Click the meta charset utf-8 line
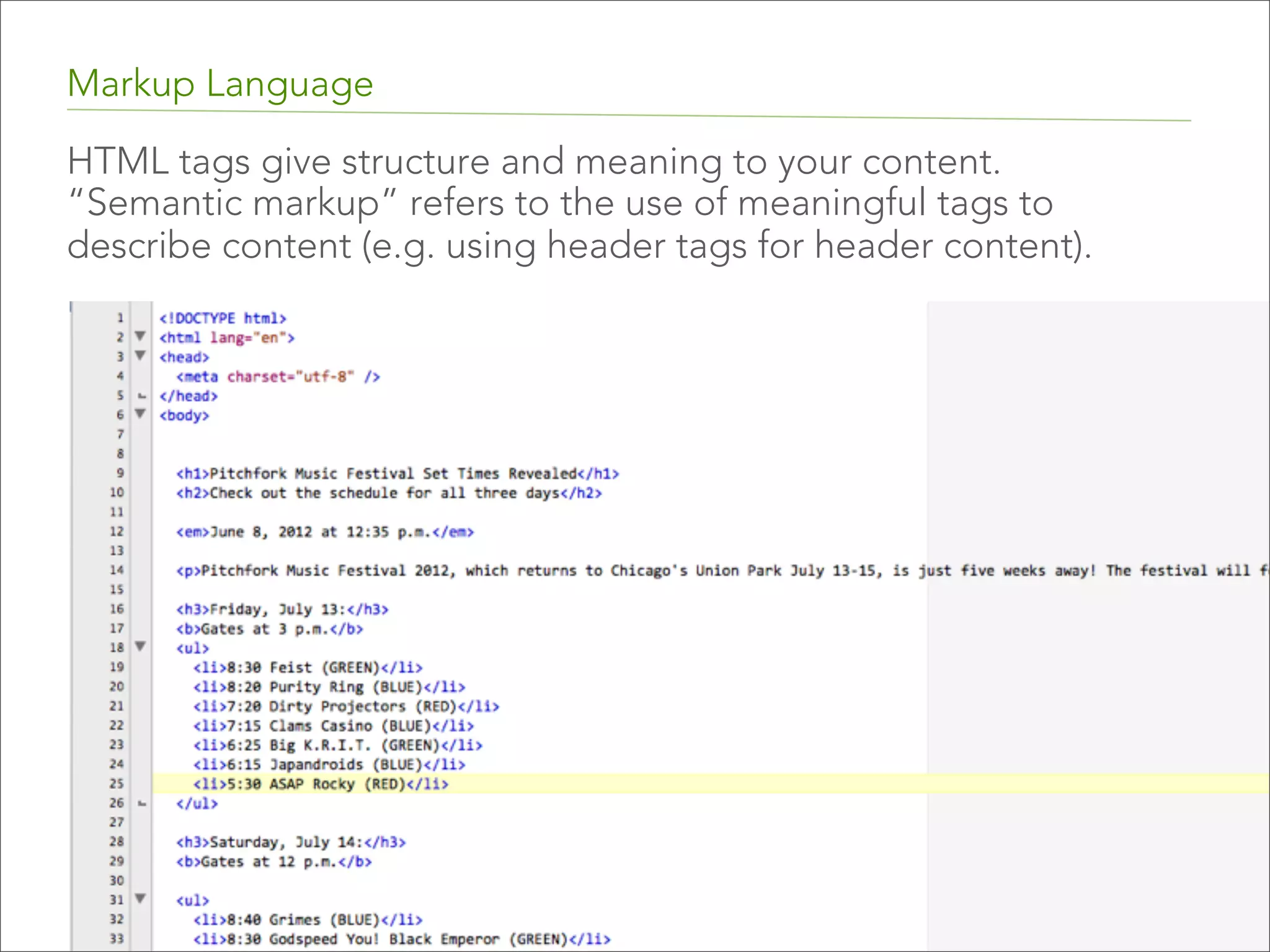1270x952 pixels. pos(278,377)
